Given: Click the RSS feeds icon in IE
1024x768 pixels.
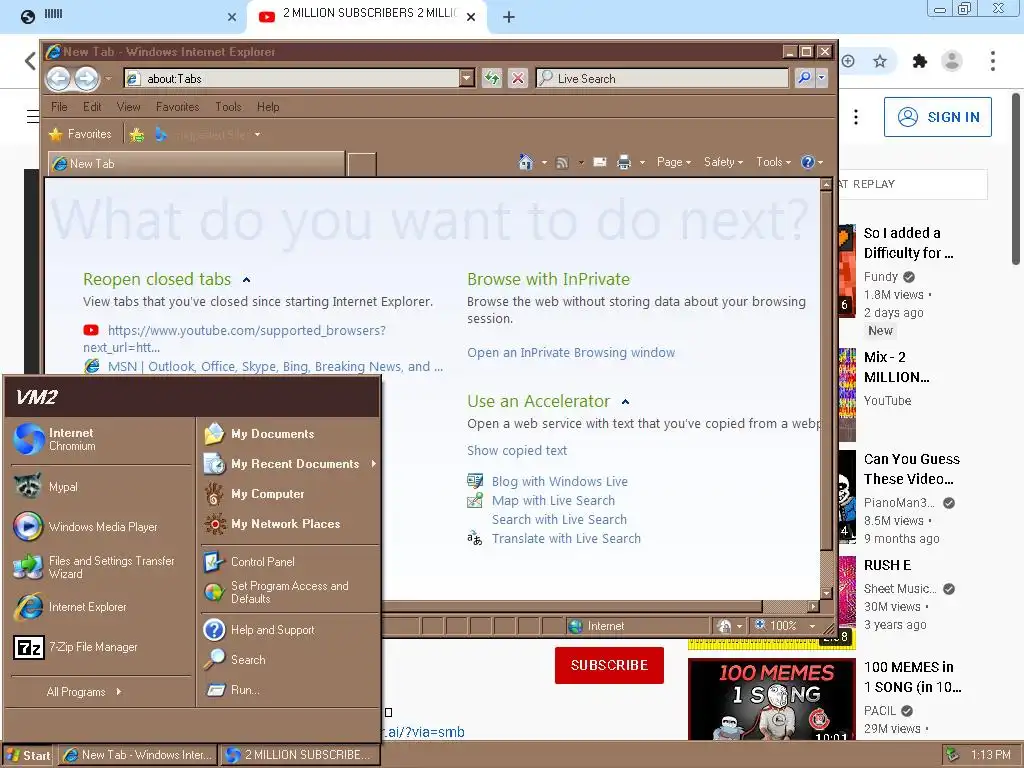Looking at the screenshot, I should tap(562, 163).
